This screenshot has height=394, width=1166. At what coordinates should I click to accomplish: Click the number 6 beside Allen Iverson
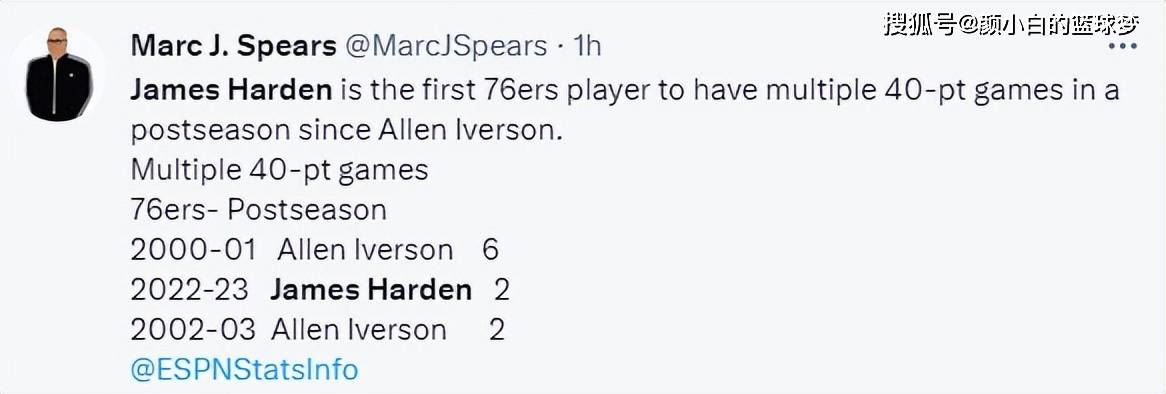pos(489,250)
